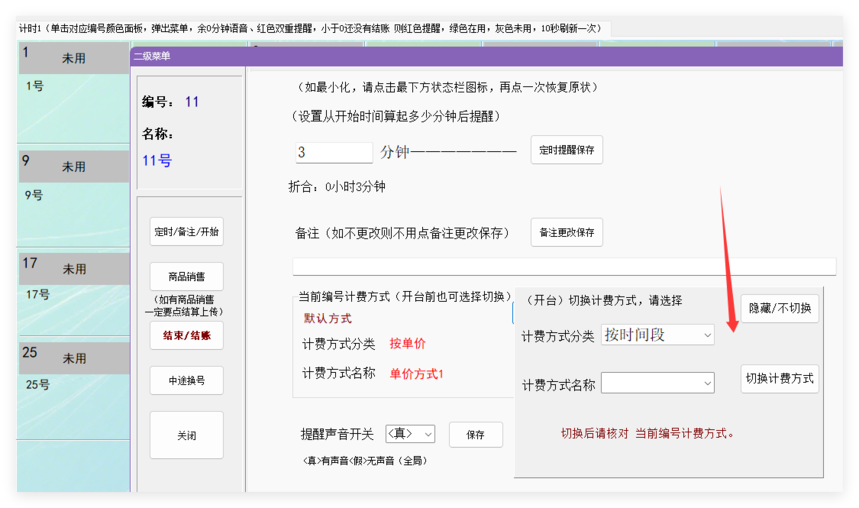
Task: Select the grey panel number 9 未用
Action: pos(74,166)
